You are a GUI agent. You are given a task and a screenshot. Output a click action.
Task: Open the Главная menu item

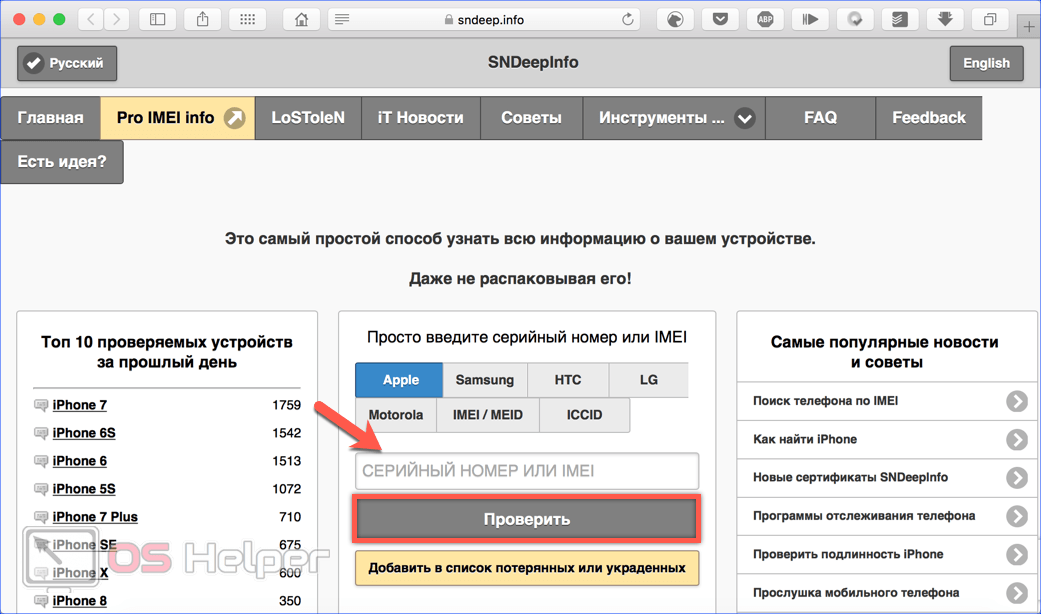pos(50,117)
